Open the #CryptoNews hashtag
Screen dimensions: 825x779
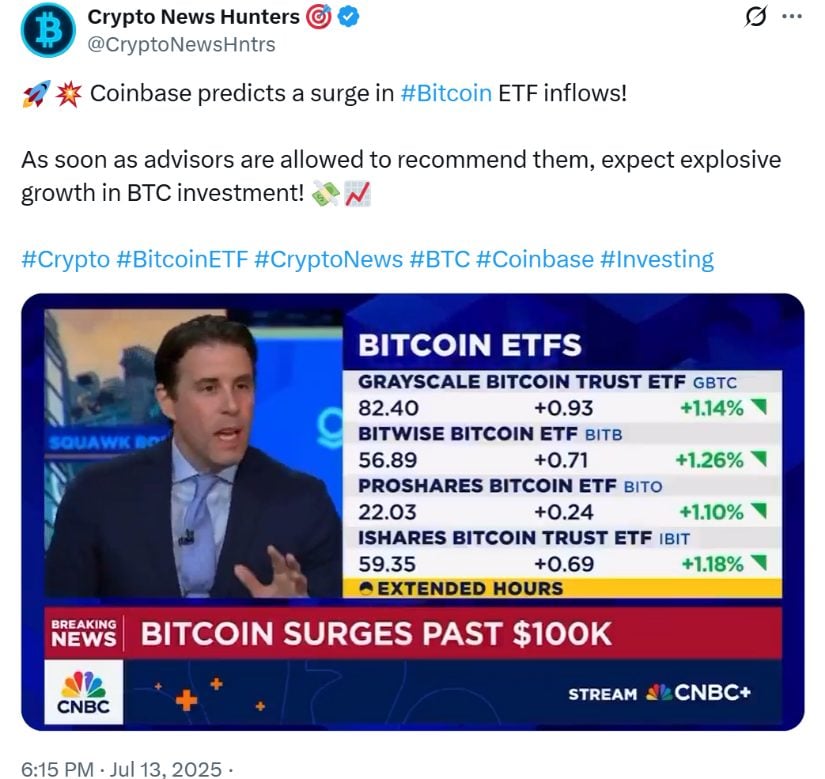328,259
